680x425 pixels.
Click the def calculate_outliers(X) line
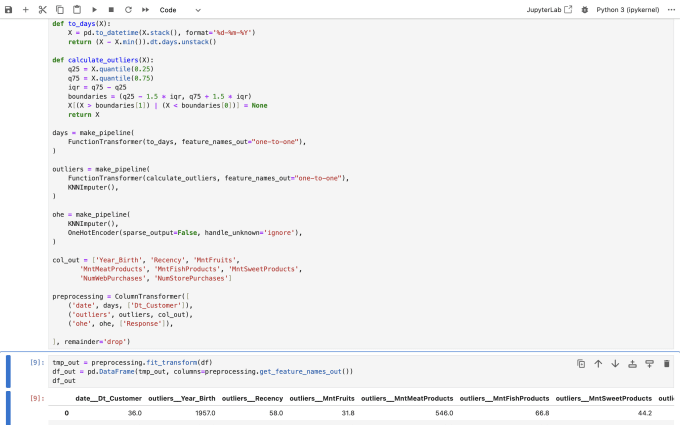click(x=103, y=60)
